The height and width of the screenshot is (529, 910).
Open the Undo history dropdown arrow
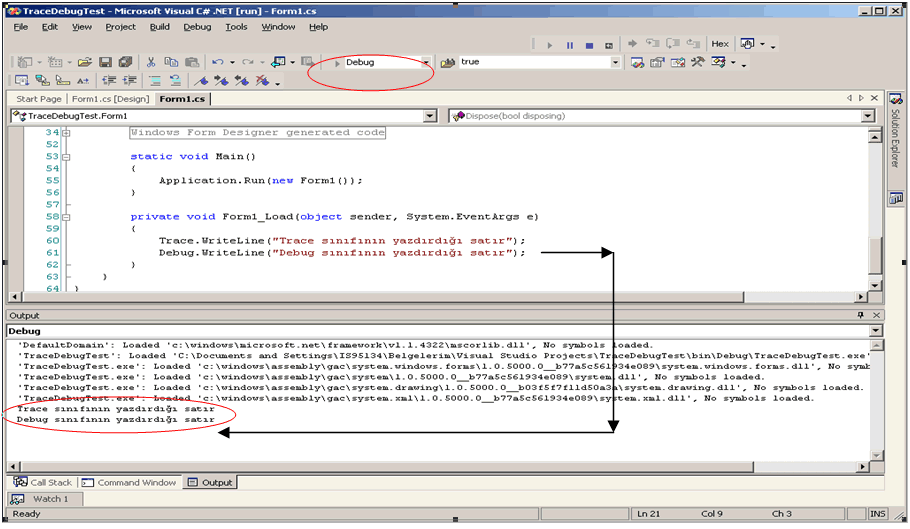[232, 62]
